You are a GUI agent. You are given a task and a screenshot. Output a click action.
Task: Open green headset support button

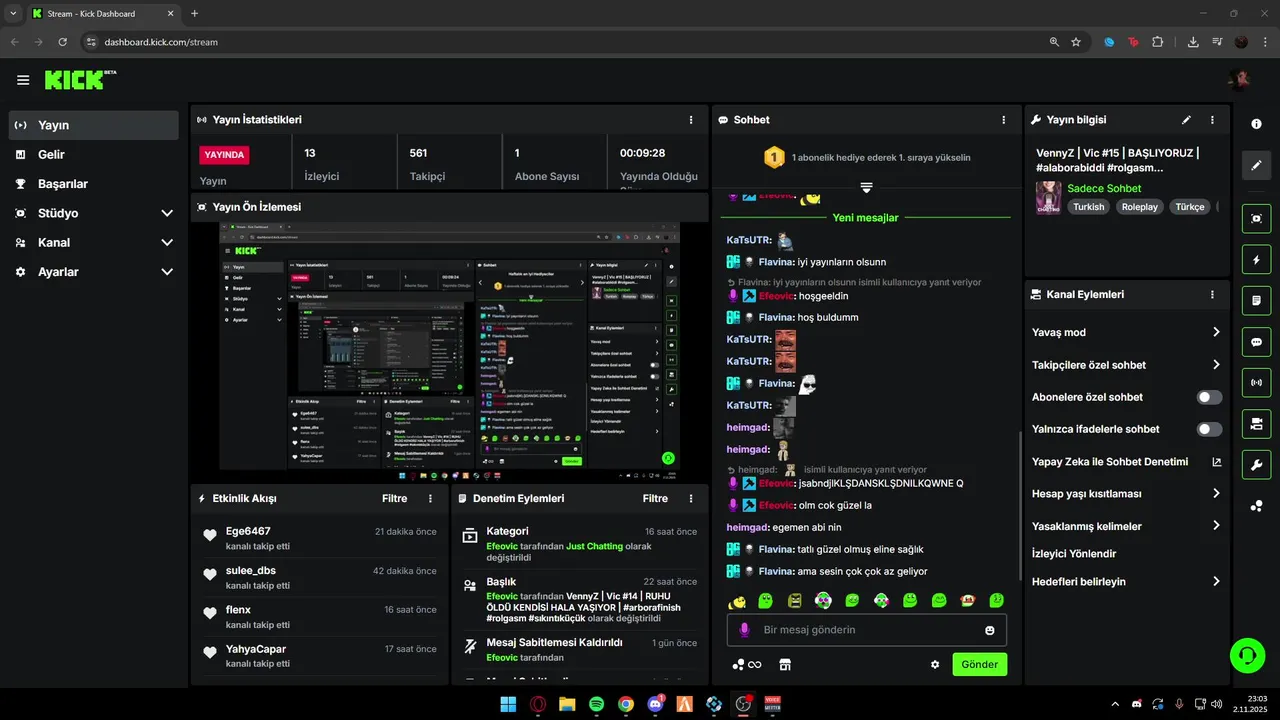(x=1247, y=656)
